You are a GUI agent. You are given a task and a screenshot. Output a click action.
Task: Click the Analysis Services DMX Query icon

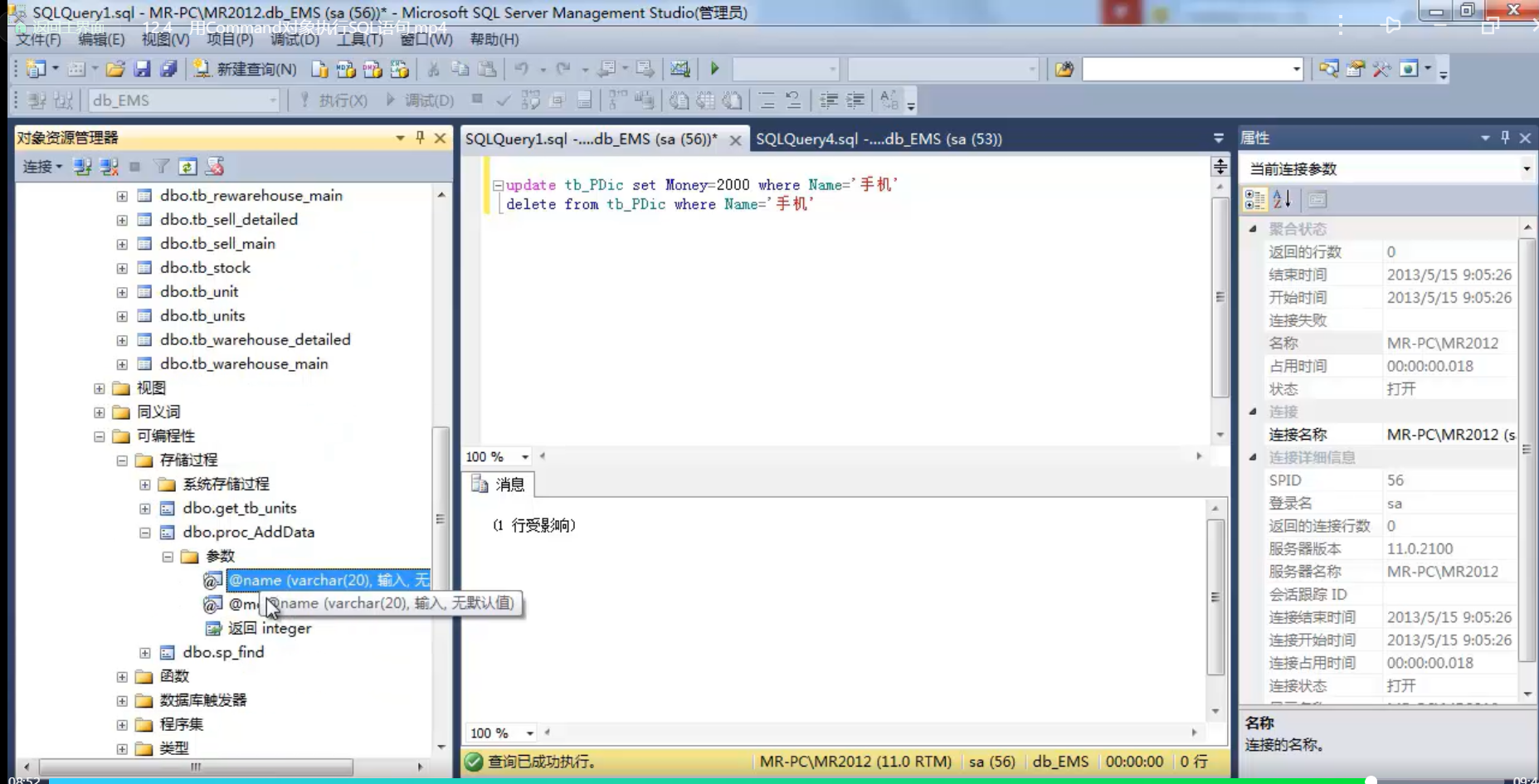coord(373,69)
